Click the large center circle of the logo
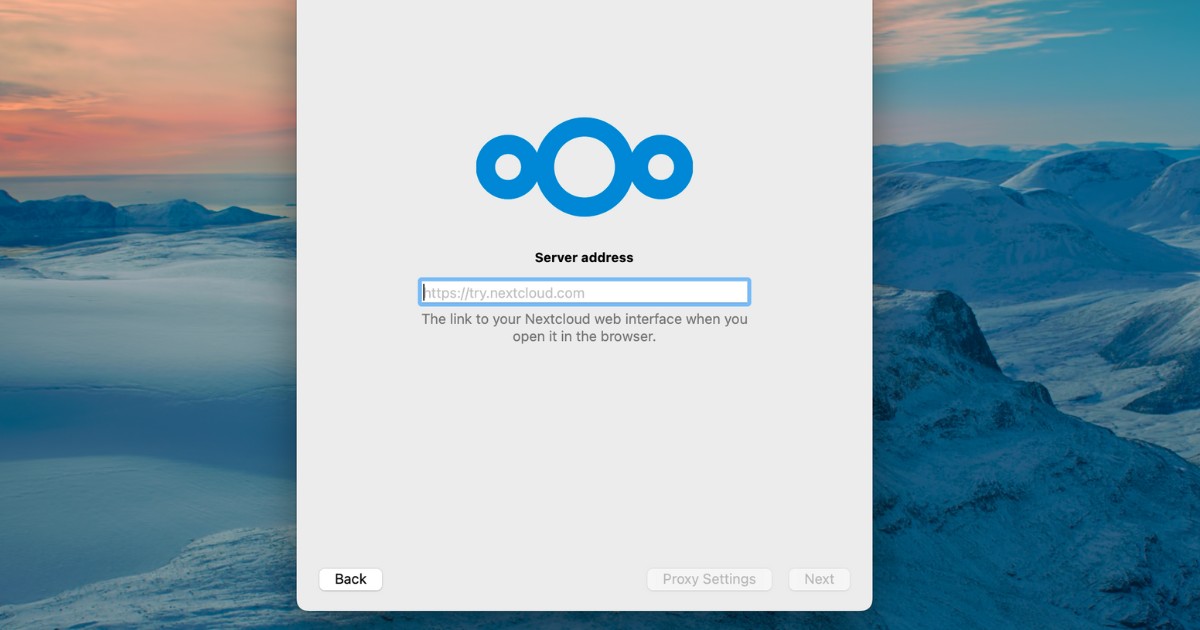The width and height of the screenshot is (1200, 630). tap(584, 166)
